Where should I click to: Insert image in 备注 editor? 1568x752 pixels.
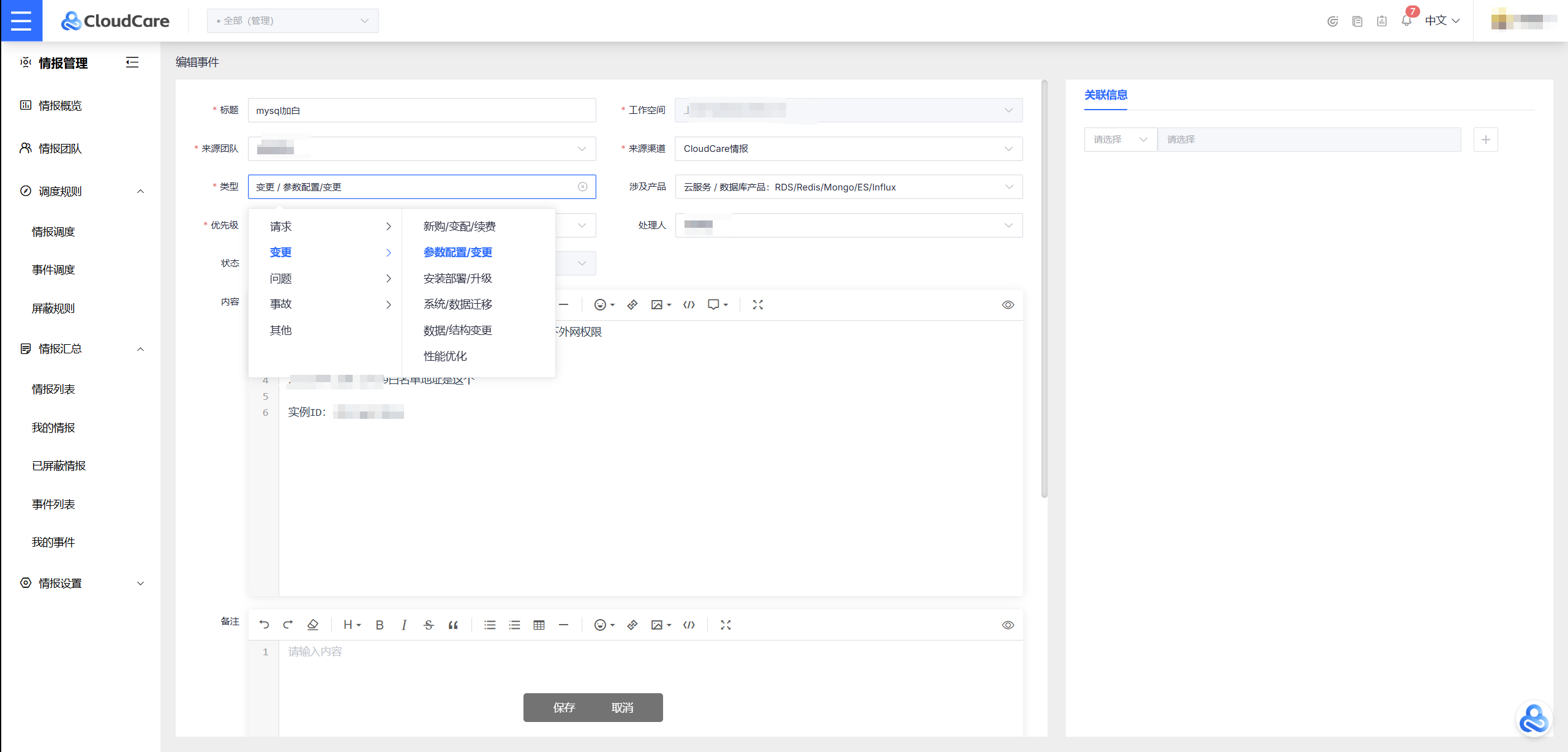tap(661, 625)
